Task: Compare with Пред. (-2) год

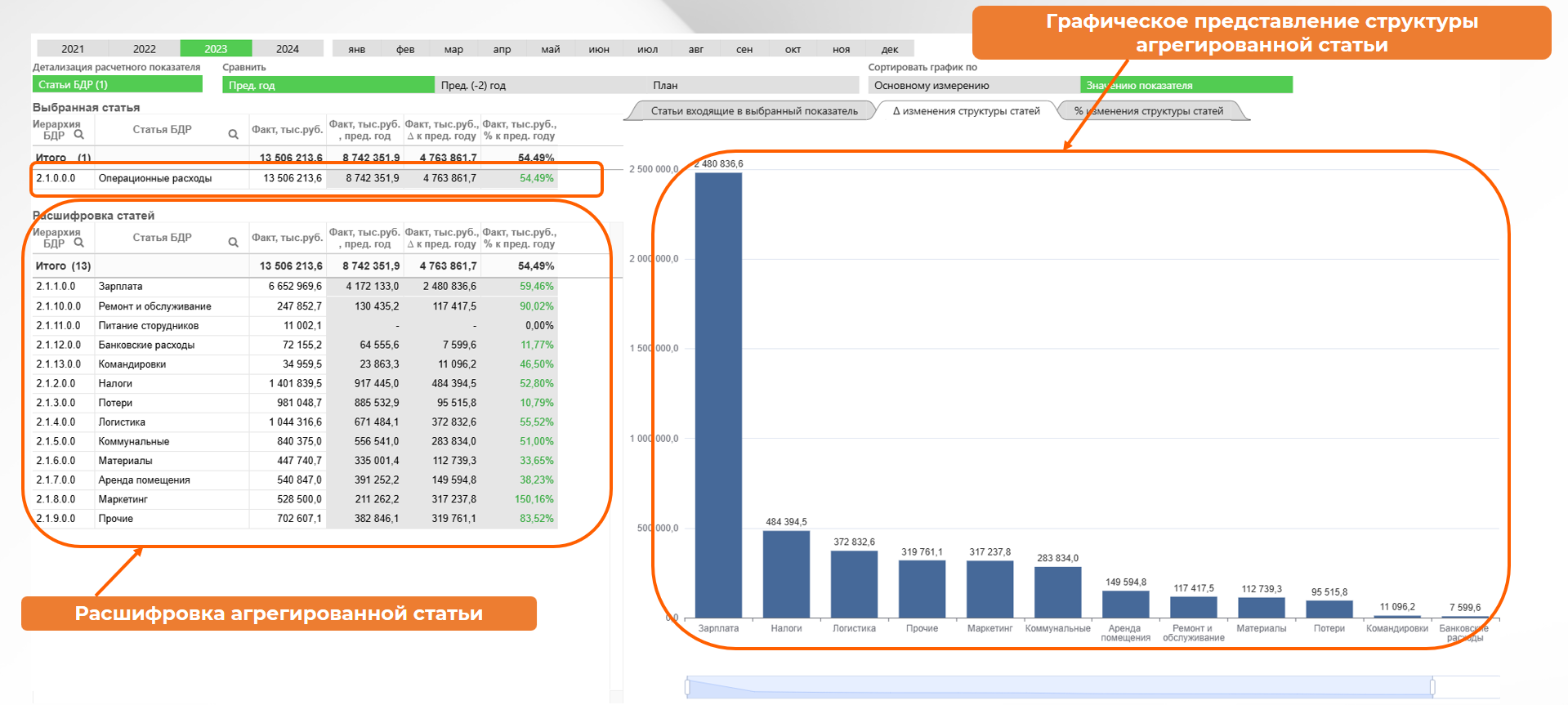Action: click(540, 85)
